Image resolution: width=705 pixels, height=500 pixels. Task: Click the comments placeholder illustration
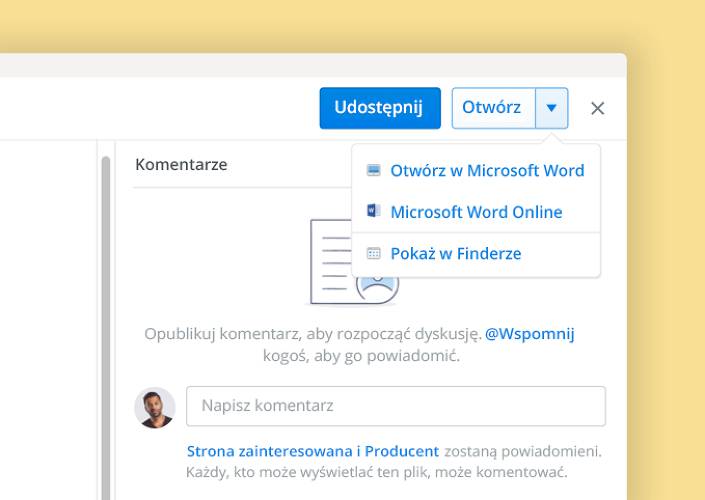(354, 262)
